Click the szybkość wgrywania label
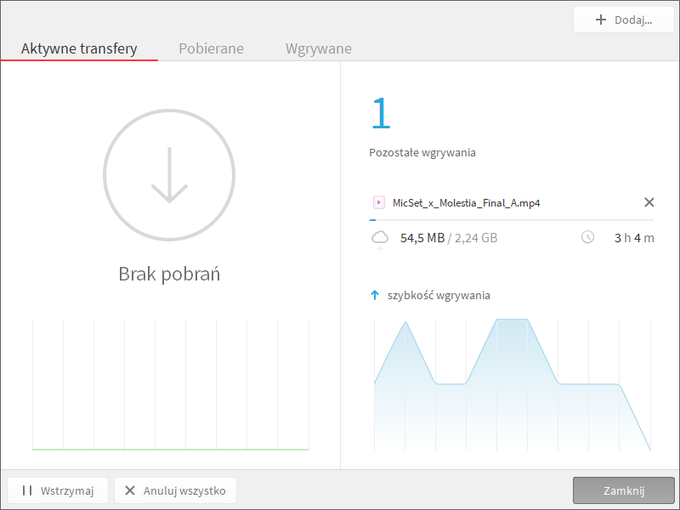 coord(438,296)
